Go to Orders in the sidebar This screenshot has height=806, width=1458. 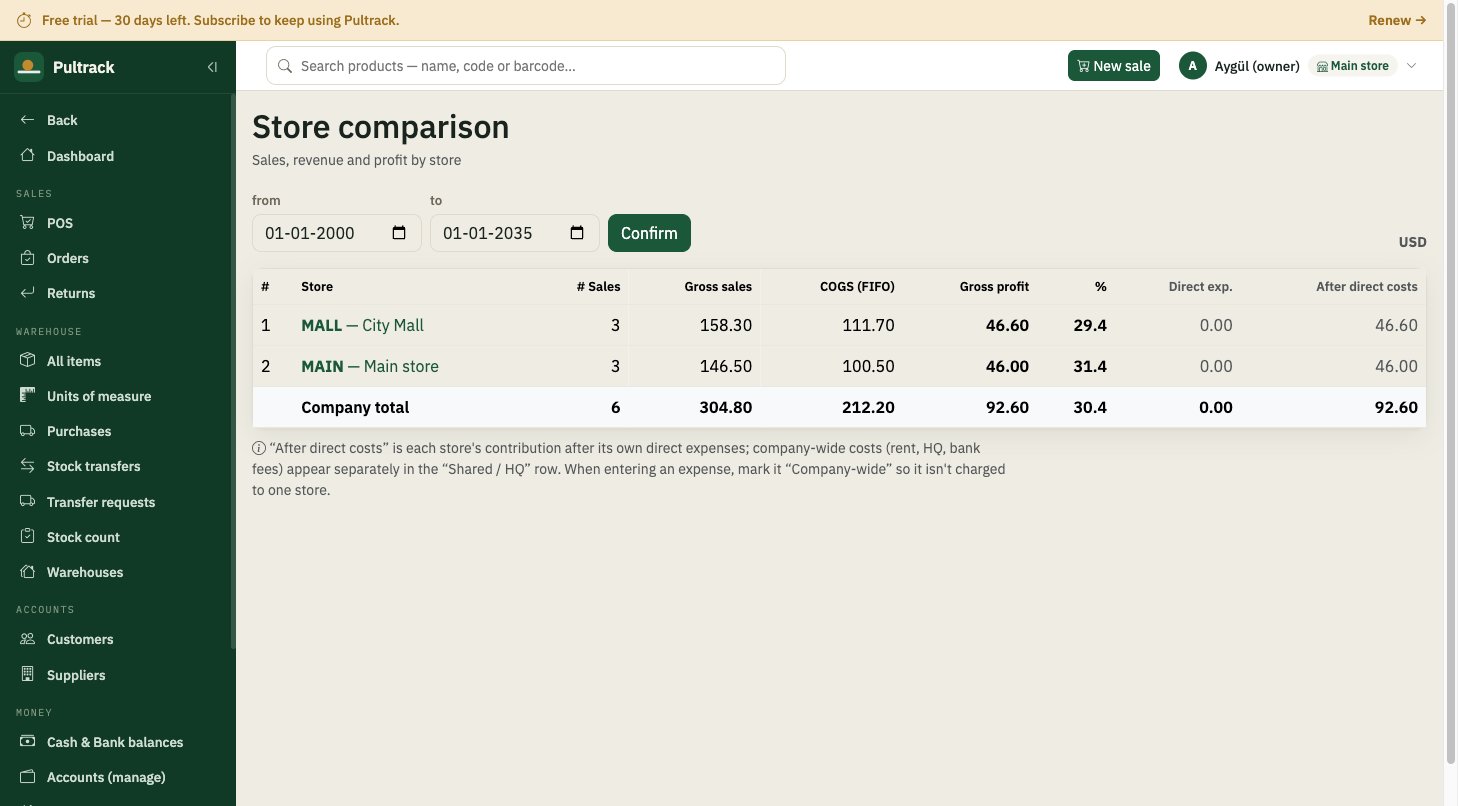click(x=116, y=258)
